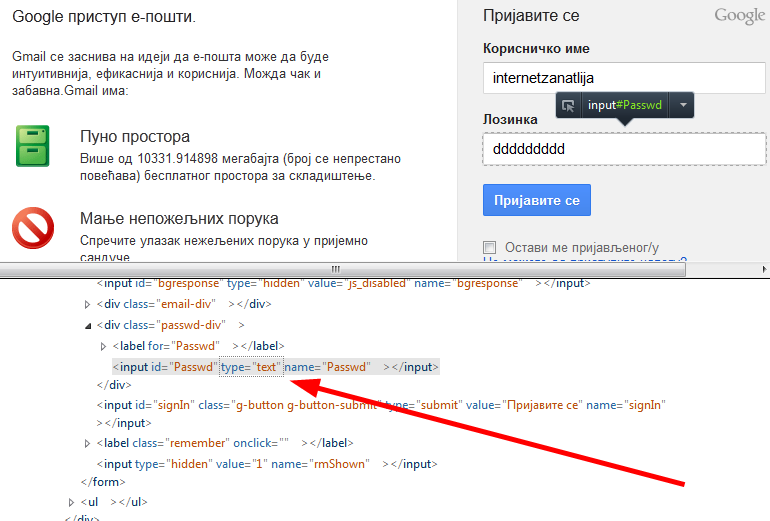Click the green file cabinet storage icon
Screen dimensions: 770x521
point(32,146)
